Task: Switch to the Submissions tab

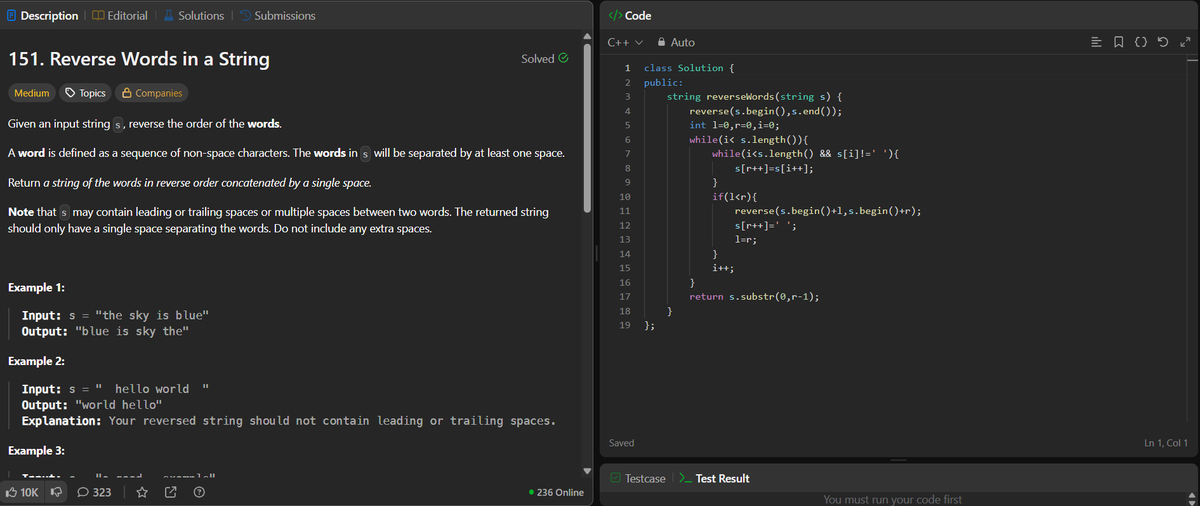Action: click(x=276, y=15)
